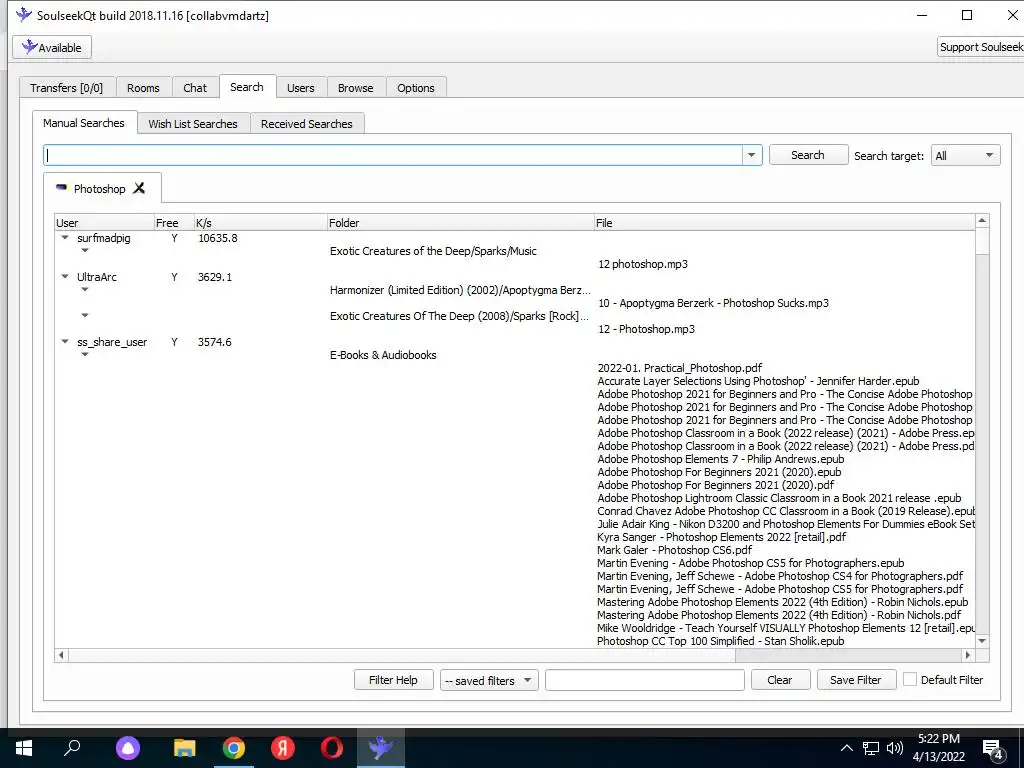This screenshot has height=768, width=1024.
Task: Select '2022-01. Practical_Photoshop.pdf' file
Action: tap(680, 368)
